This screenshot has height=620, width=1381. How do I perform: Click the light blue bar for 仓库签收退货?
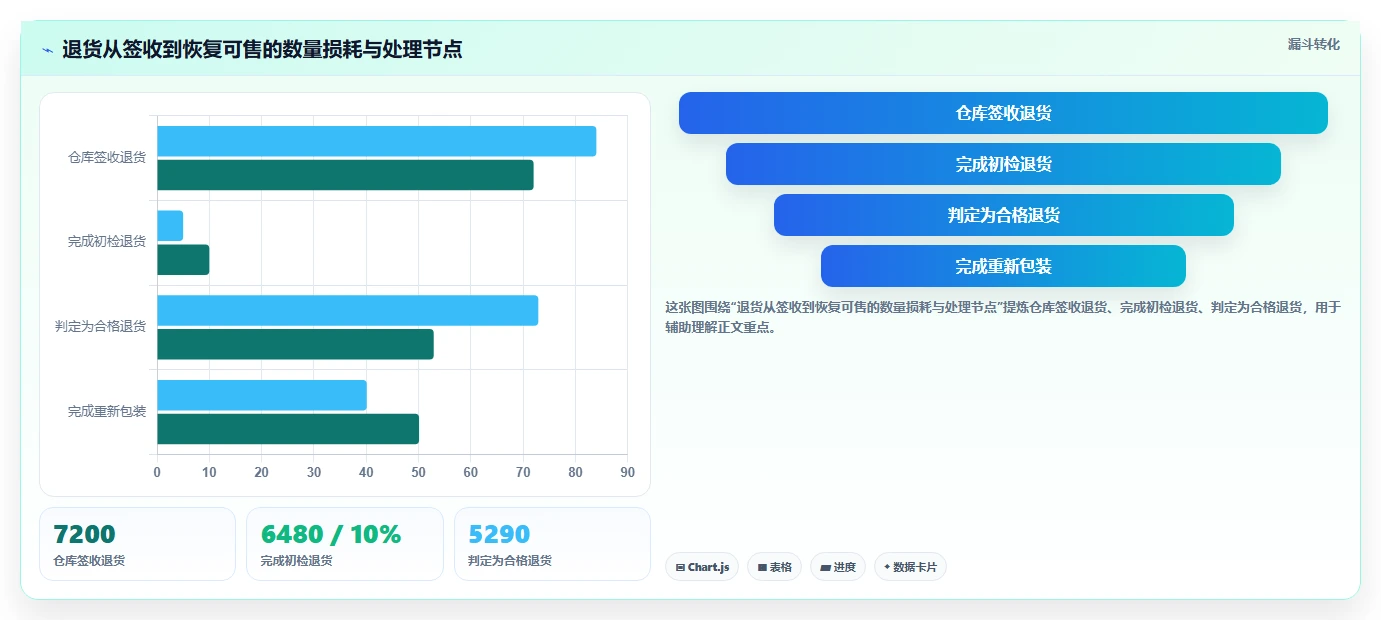click(376, 141)
